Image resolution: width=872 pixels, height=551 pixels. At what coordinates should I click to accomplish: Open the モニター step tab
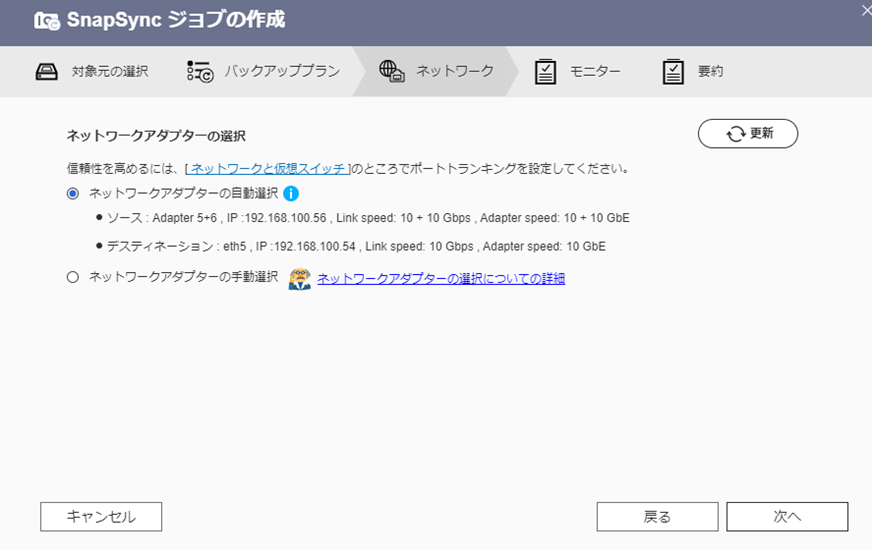[595, 72]
